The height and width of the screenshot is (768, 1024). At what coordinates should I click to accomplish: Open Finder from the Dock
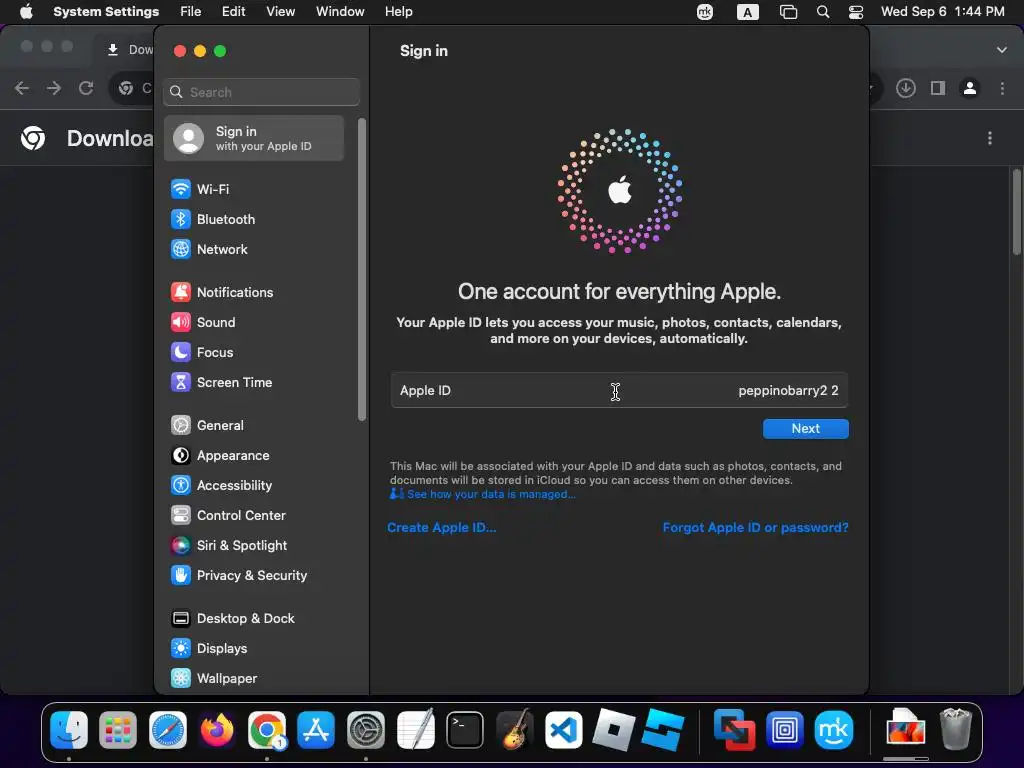69,730
